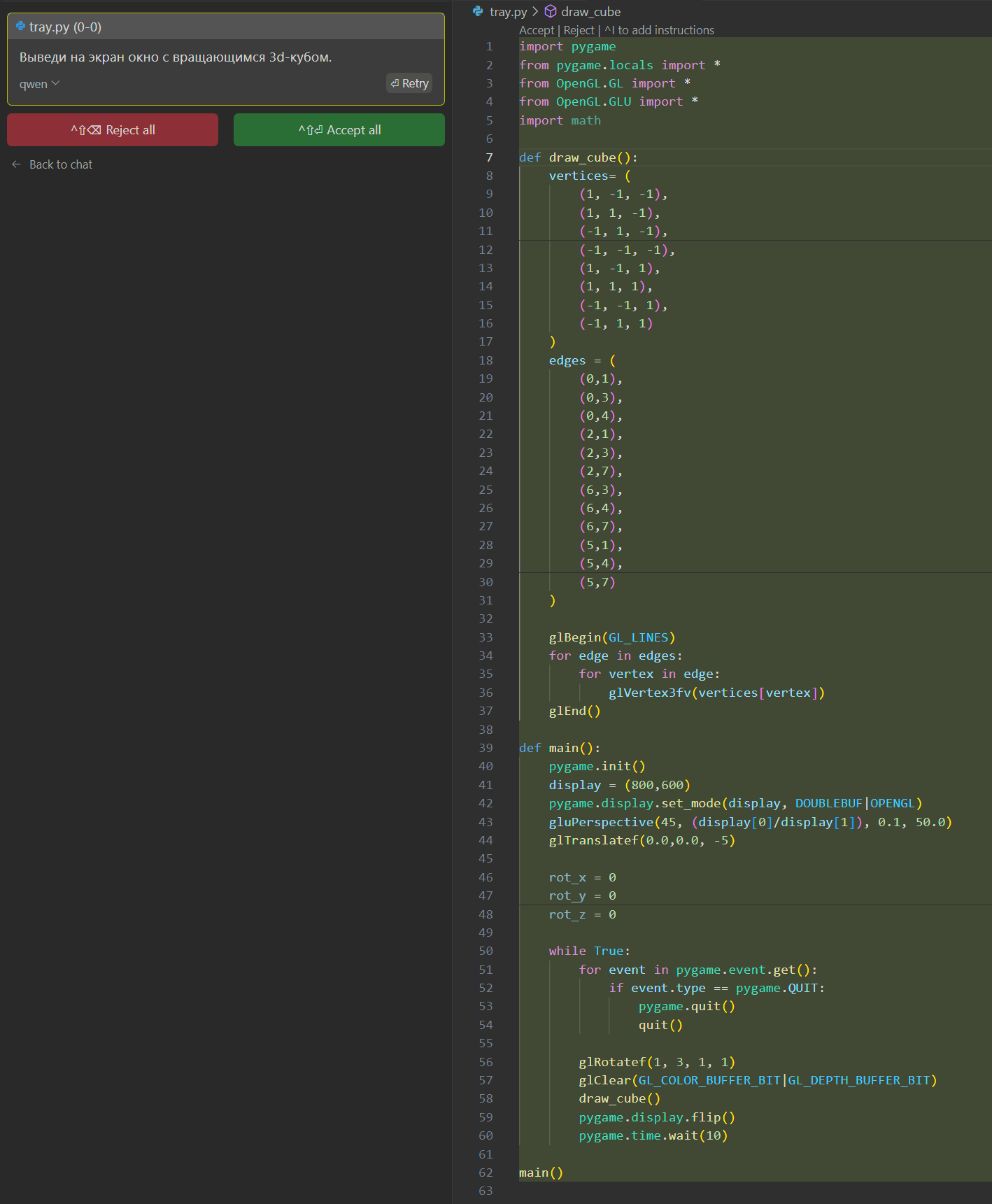The width and height of the screenshot is (992, 1204).
Task: Click the Python file icon beside tray.py (0-0)
Action: coord(20,27)
